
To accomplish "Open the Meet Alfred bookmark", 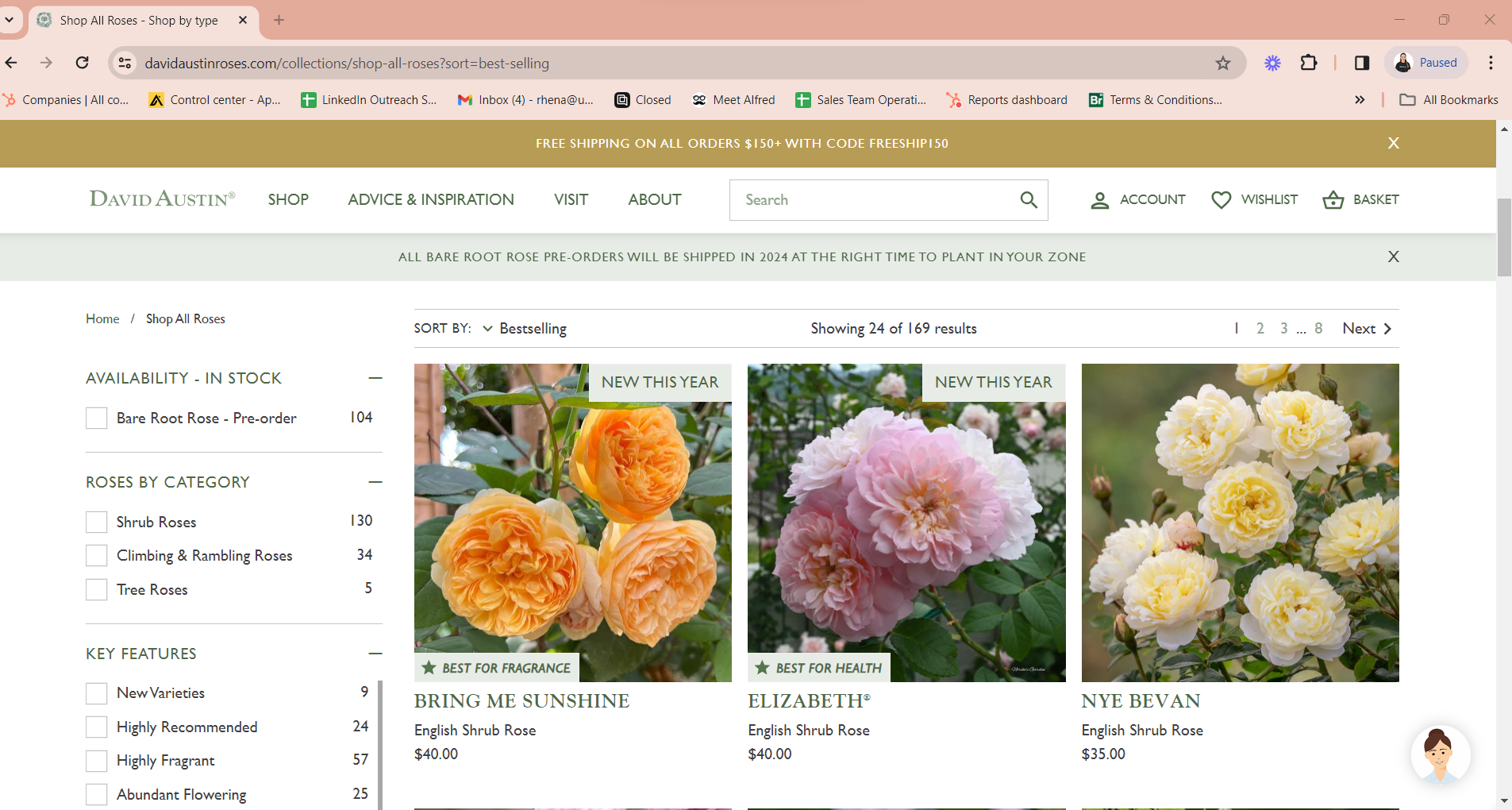I will 733,100.
